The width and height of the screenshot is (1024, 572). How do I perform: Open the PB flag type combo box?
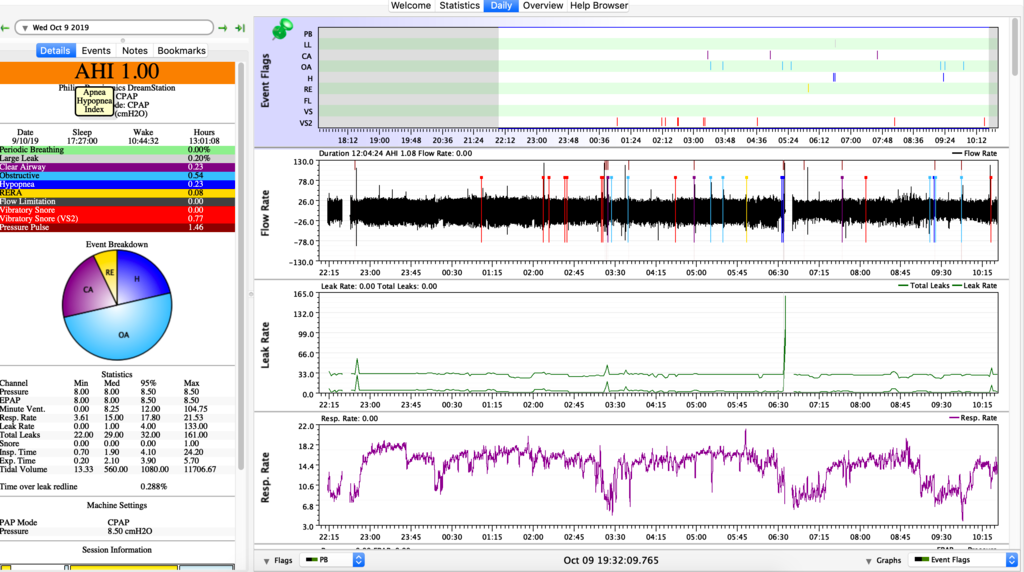(x=333, y=560)
